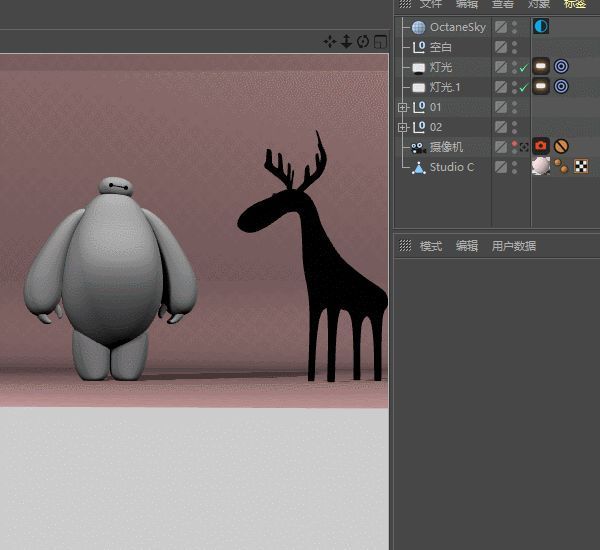600x550 pixels.
Task: Select the checkerboard tag on Studio C
Action: pos(581,166)
